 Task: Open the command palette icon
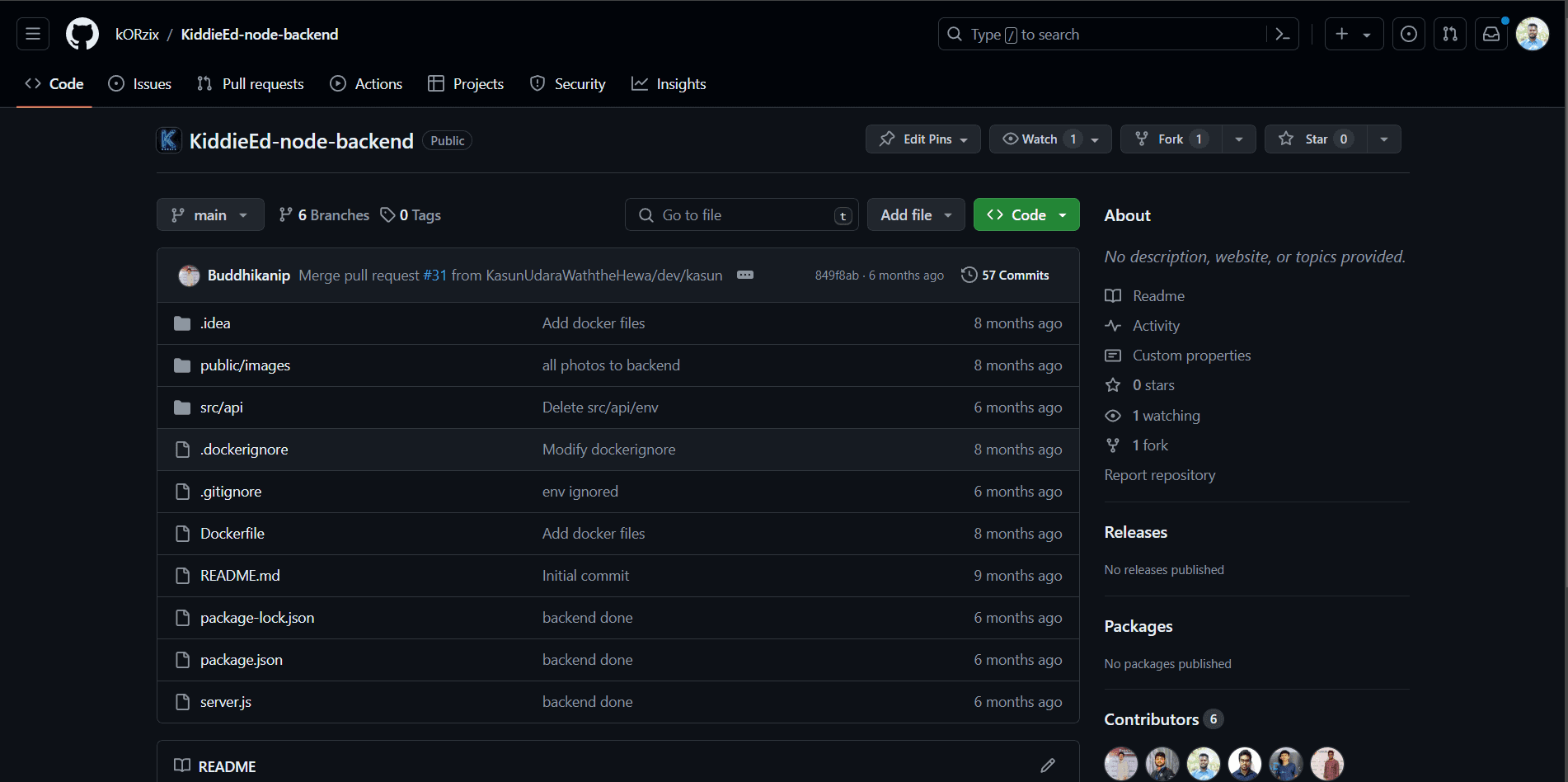point(1282,34)
